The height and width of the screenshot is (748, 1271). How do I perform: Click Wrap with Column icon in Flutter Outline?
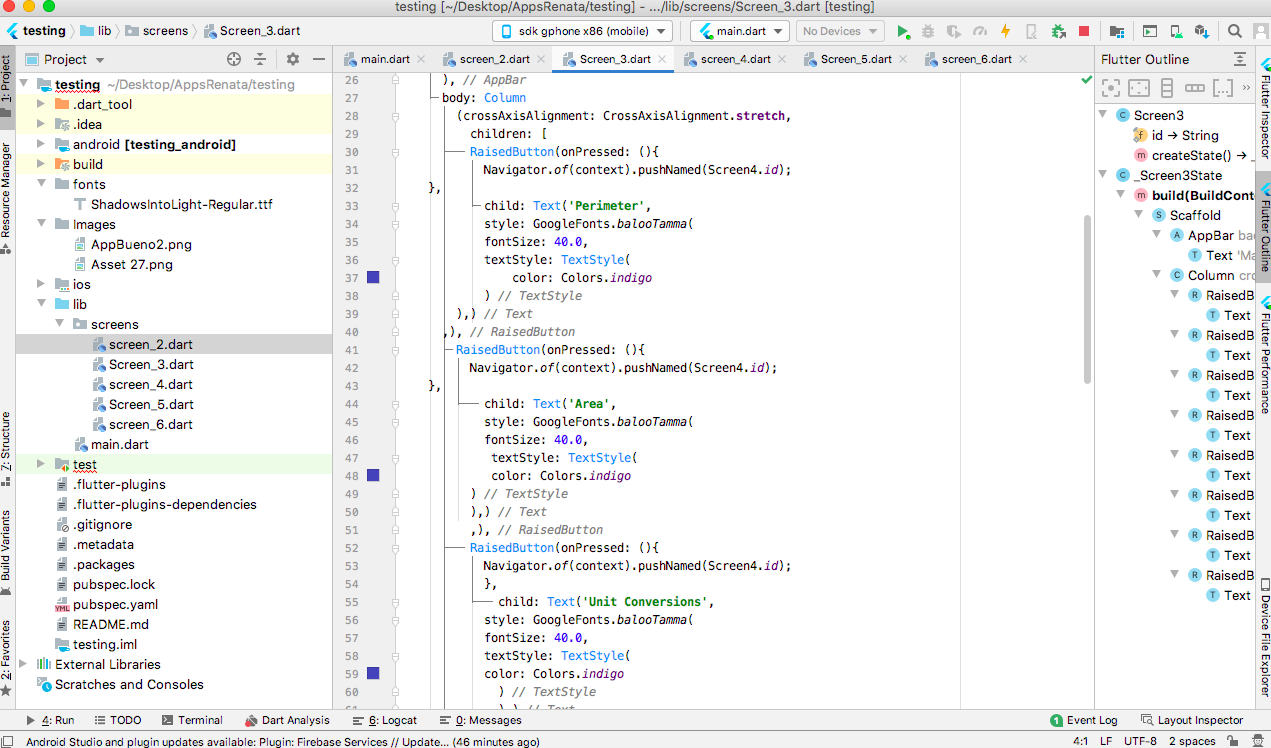click(1166, 88)
